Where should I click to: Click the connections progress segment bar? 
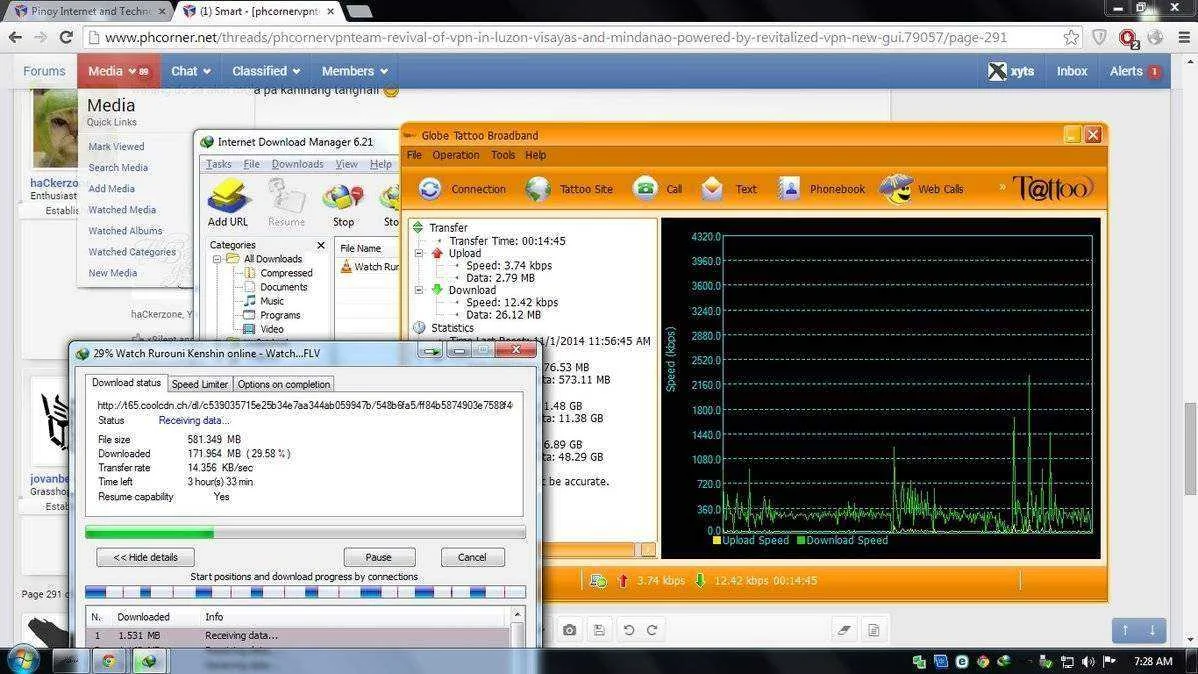click(x=305, y=592)
